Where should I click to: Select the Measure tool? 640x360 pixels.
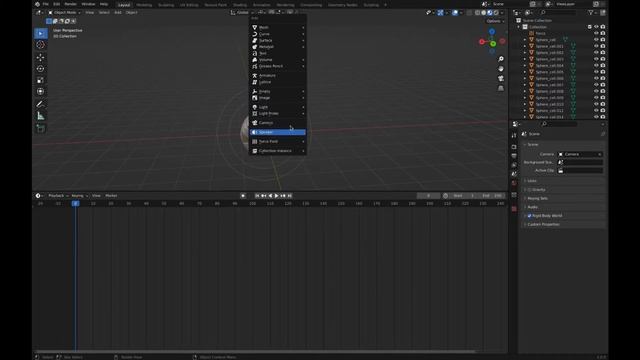point(40,116)
